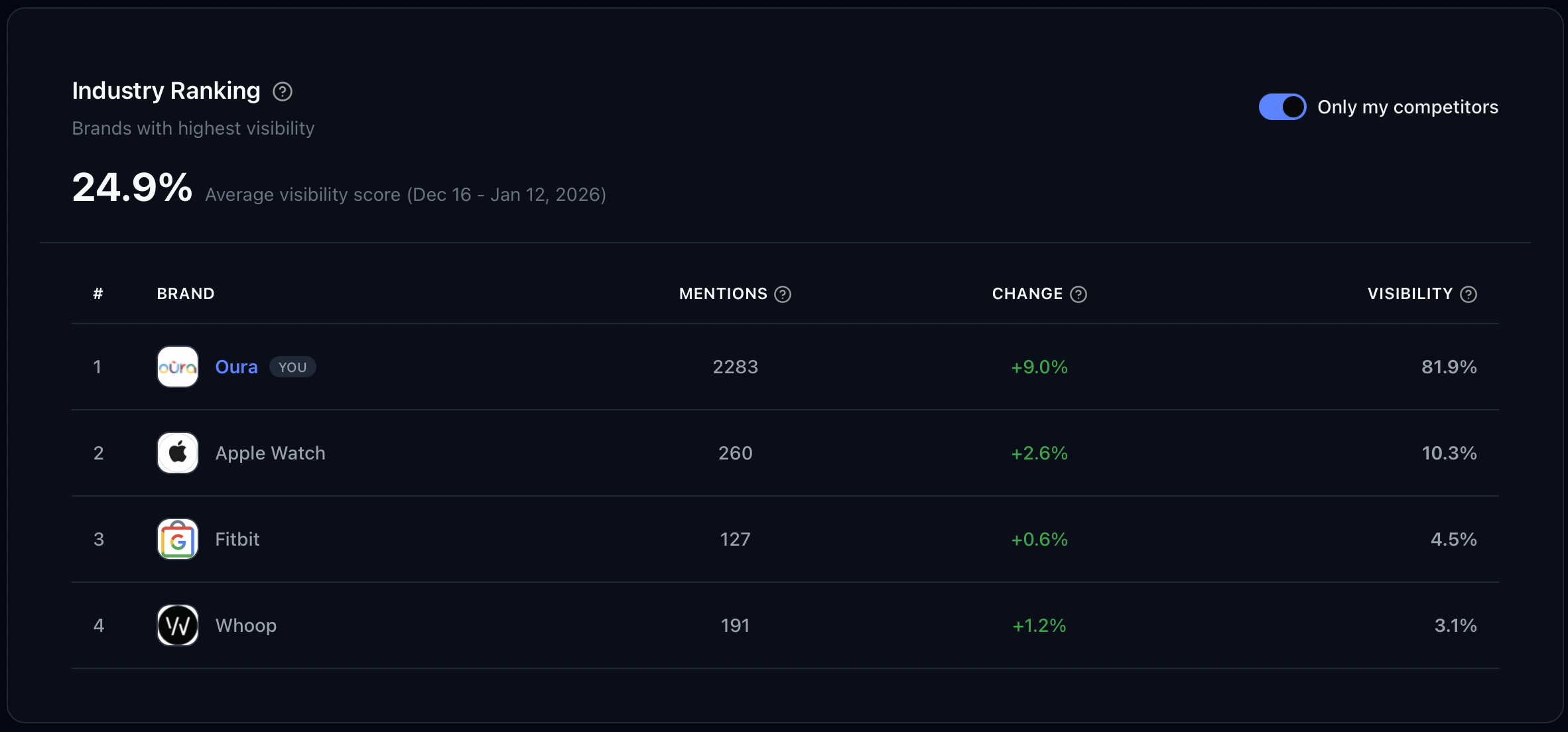Sort table by the Mentions column
This screenshot has width=1568, height=732.
[x=722, y=294]
